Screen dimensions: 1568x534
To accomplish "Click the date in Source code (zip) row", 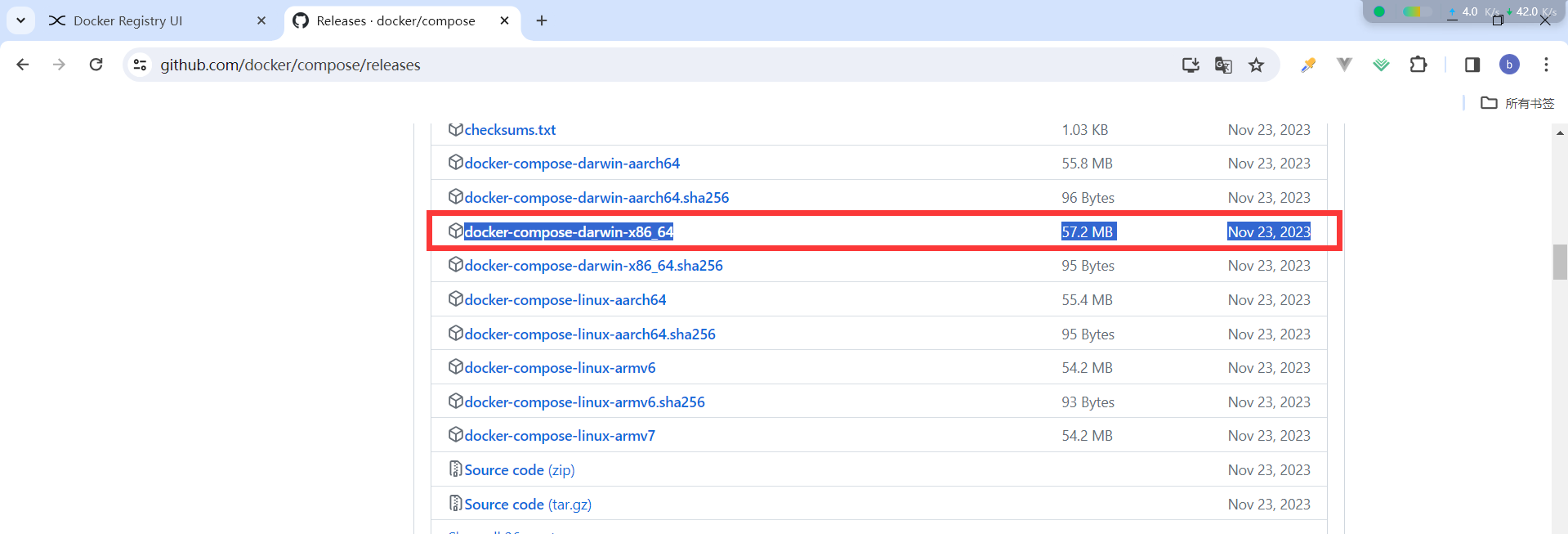I will 1269,470.
